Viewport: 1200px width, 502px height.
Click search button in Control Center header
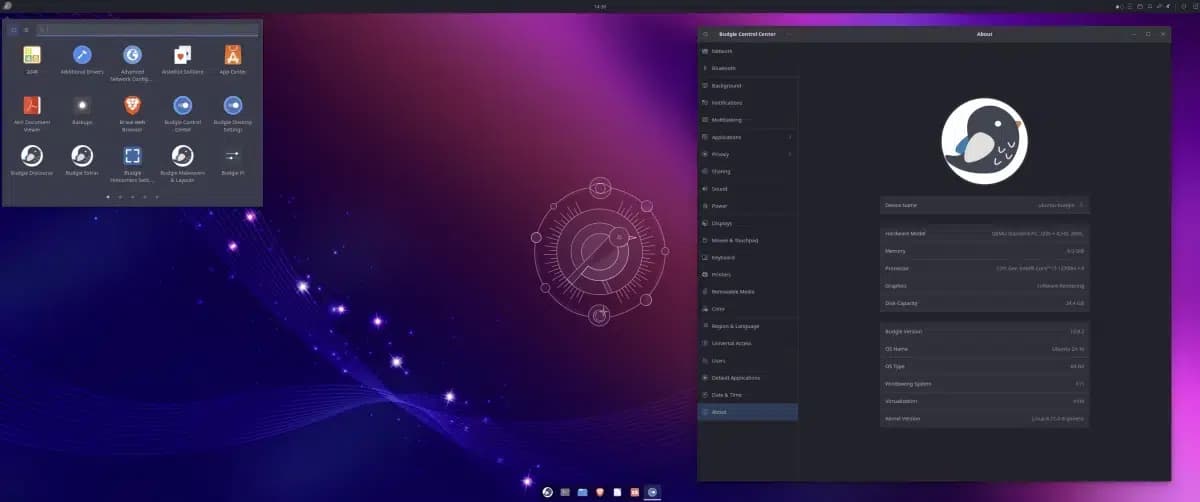706,34
